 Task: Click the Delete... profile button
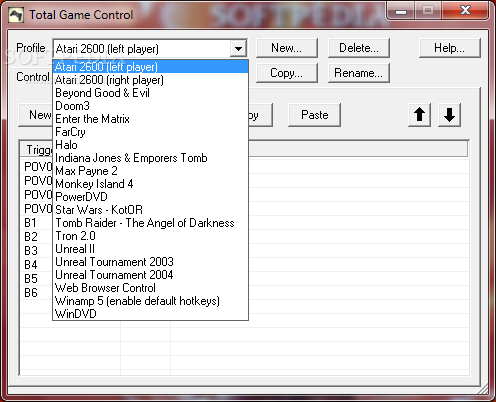tap(359, 48)
